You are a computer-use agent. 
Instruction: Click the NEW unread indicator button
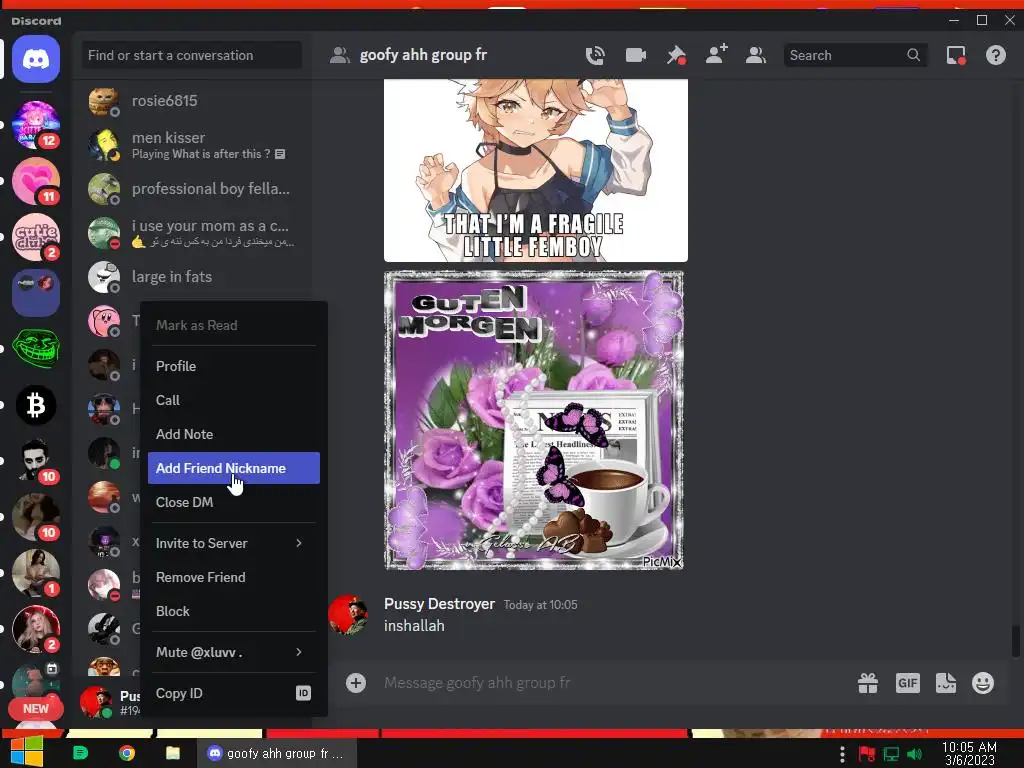36,709
